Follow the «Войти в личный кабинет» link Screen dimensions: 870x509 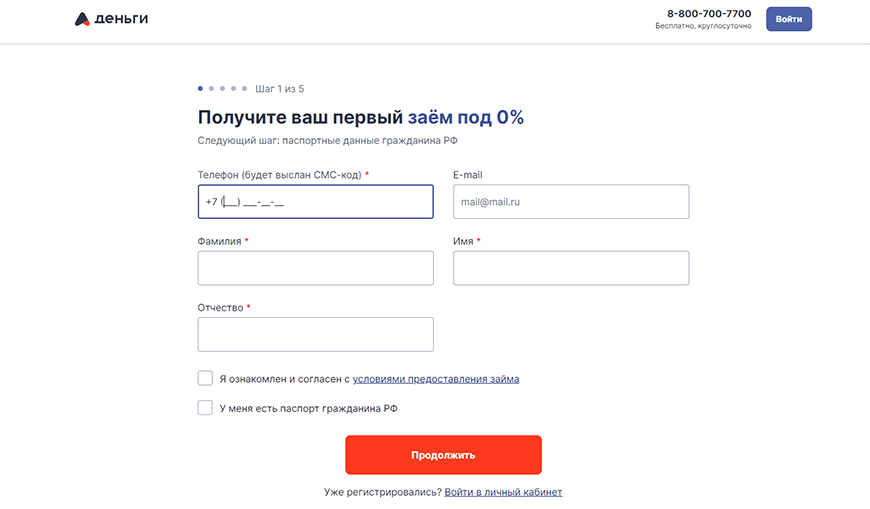503,493
